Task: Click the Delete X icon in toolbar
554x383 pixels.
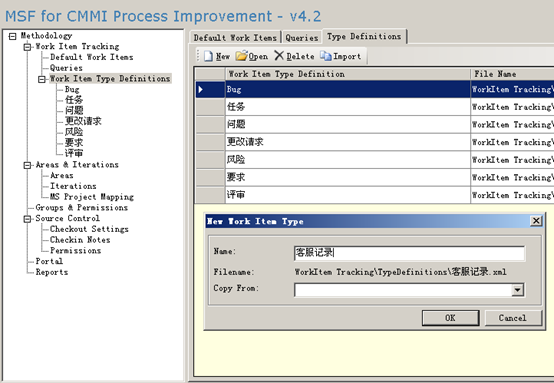Action: click(x=279, y=55)
